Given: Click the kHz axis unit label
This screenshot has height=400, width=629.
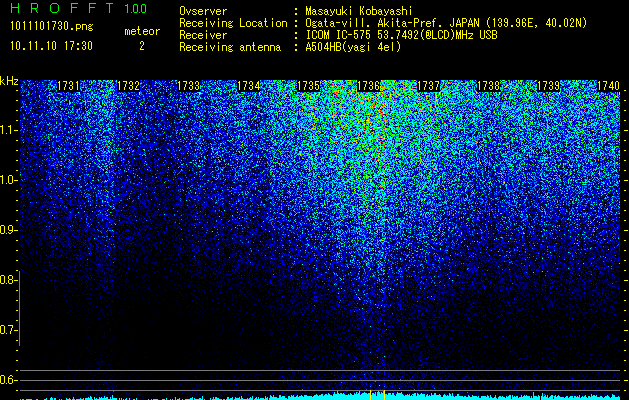Looking at the screenshot, I should (x=9, y=81).
